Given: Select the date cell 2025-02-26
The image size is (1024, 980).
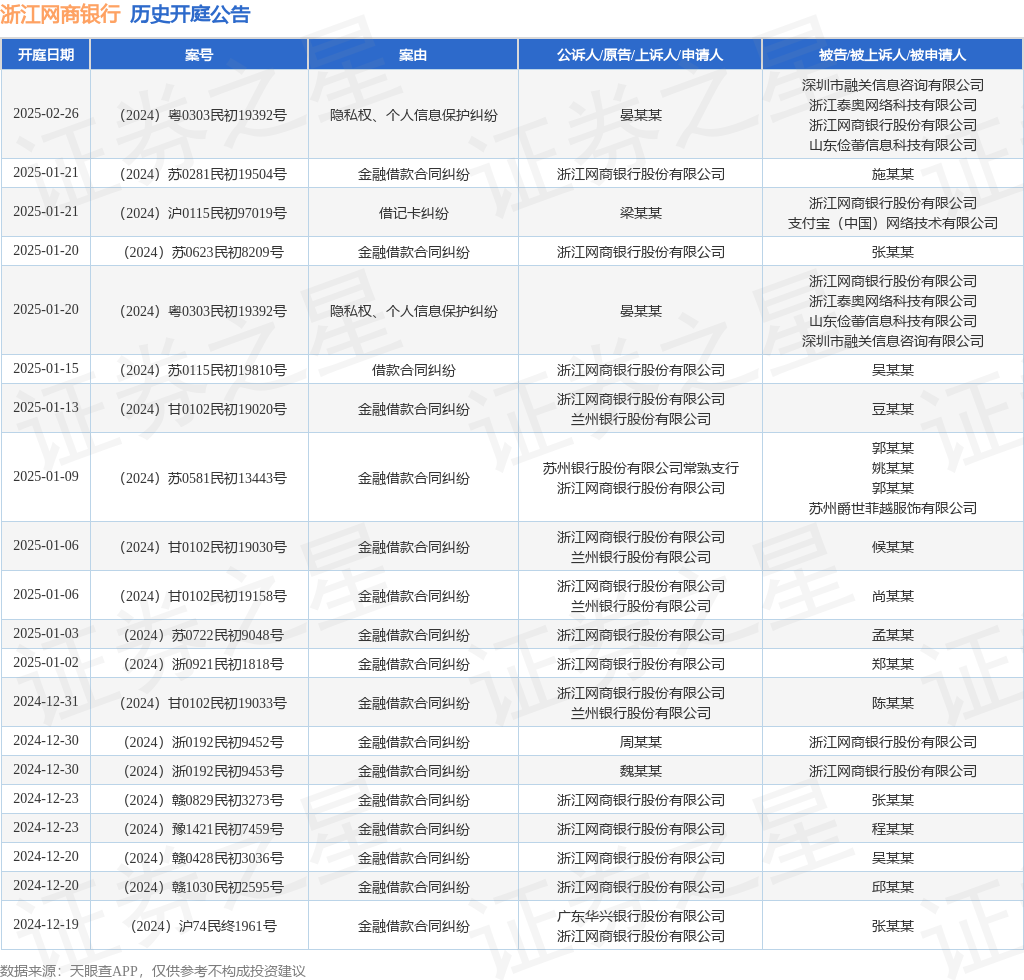Looking at the screenshot, I should pyautogui.click(x=46, y=114).
